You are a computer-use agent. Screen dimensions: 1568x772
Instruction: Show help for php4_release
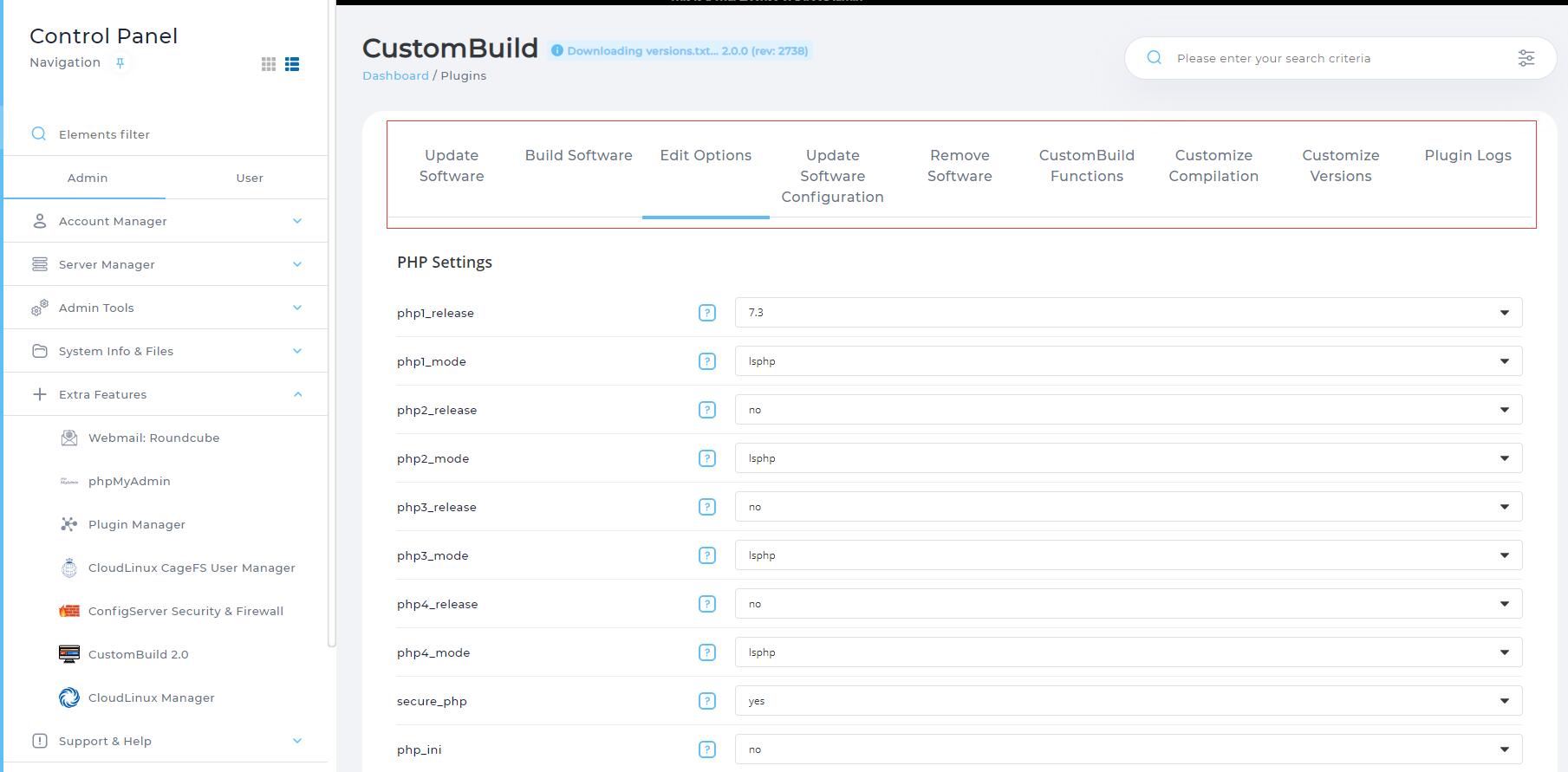tap(707, 604)
